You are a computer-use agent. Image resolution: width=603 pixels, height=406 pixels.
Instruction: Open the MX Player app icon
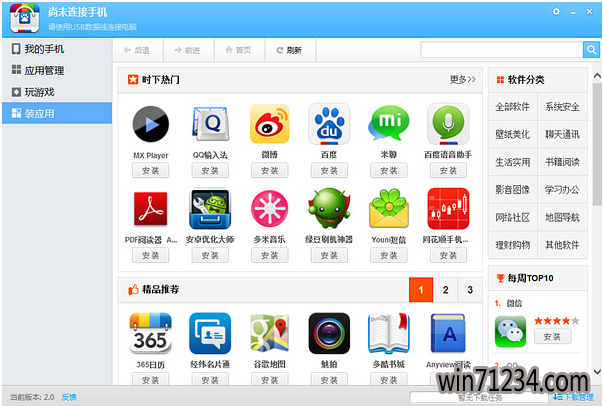[150, 124]
